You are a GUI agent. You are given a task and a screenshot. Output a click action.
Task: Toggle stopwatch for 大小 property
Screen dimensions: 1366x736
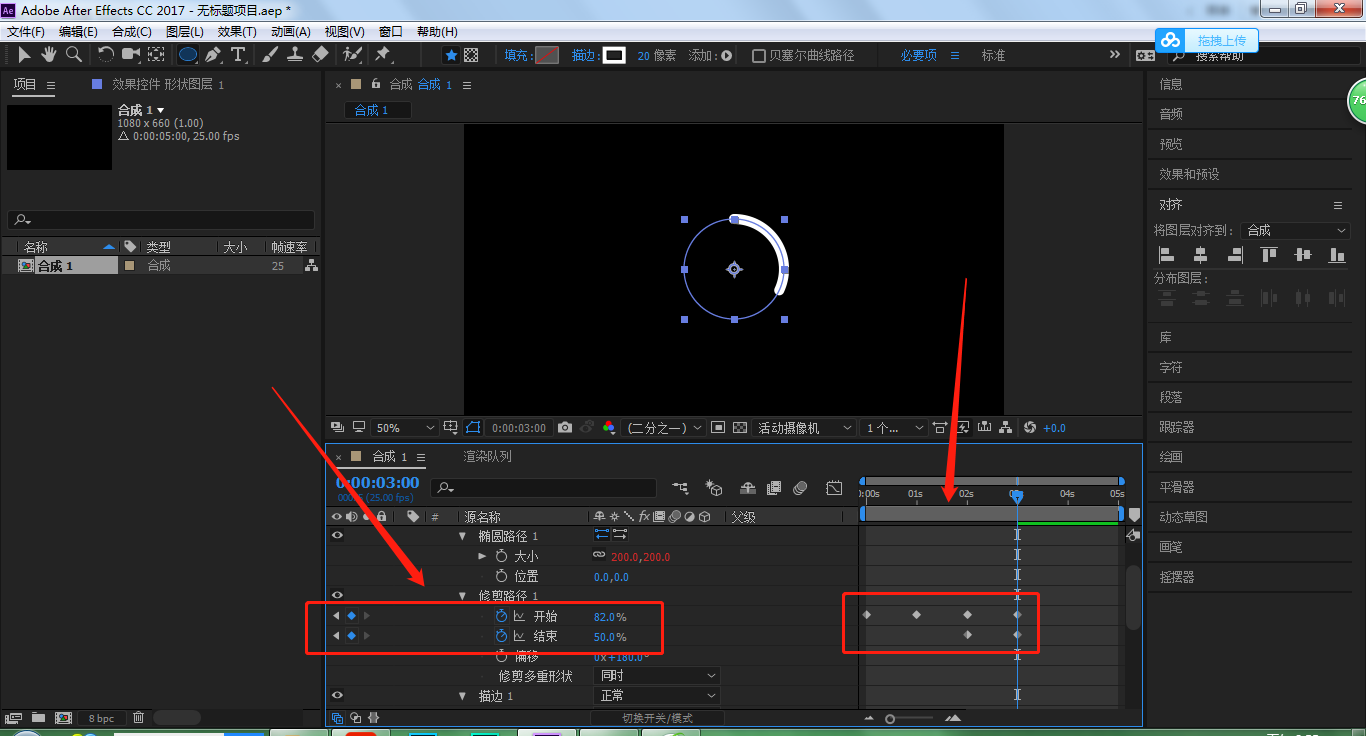[x=502, y=556]
